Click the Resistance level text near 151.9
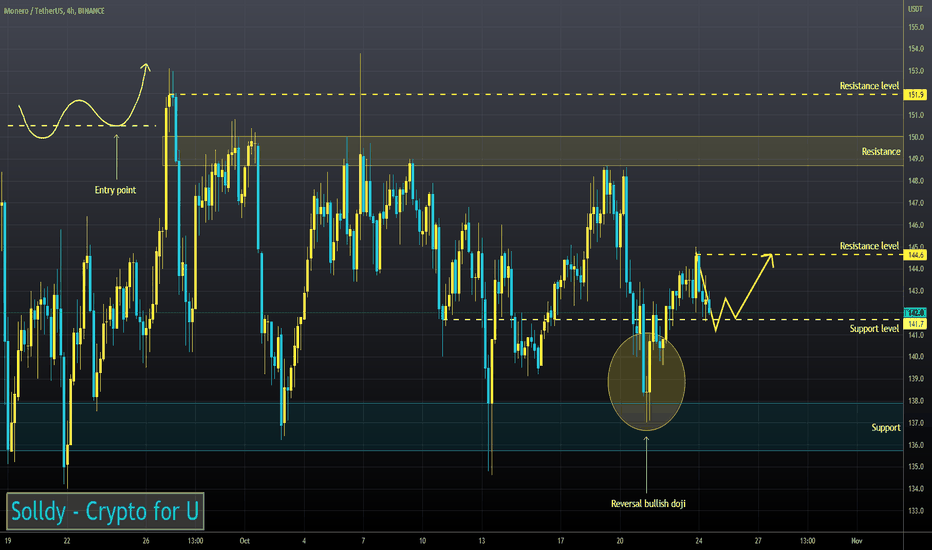 point(869,86)
